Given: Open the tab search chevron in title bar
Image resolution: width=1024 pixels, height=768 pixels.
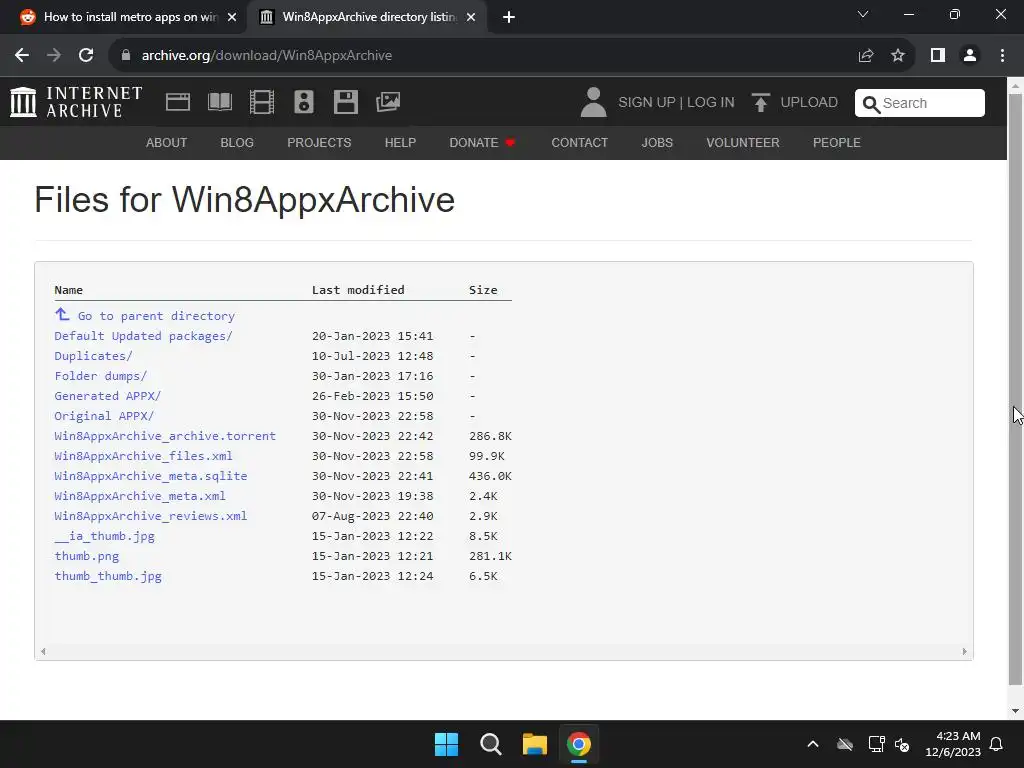Looking at the screenshot, I should pos(863,14).
